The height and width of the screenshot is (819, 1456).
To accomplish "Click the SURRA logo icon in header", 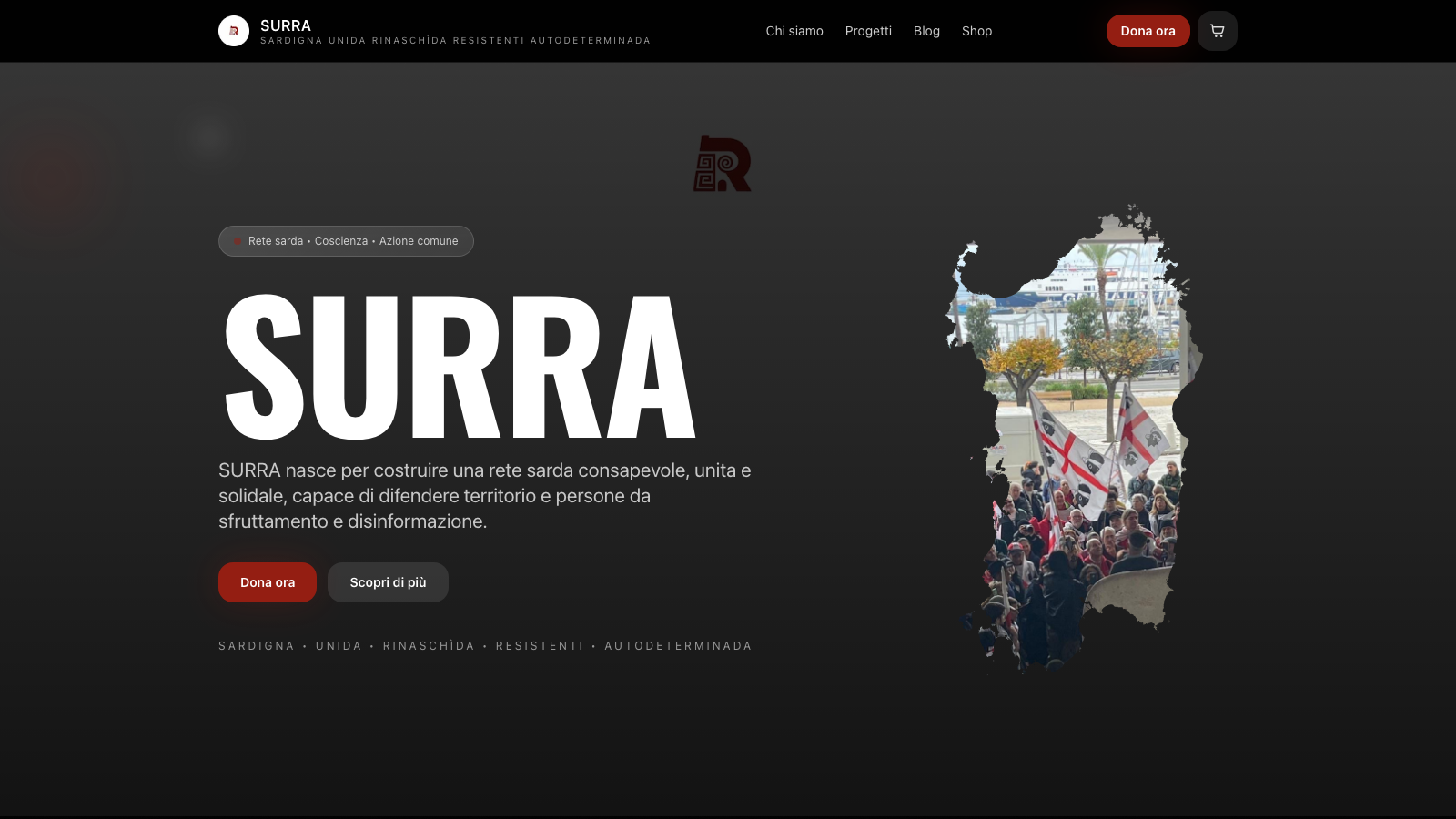I will (233, 30).
